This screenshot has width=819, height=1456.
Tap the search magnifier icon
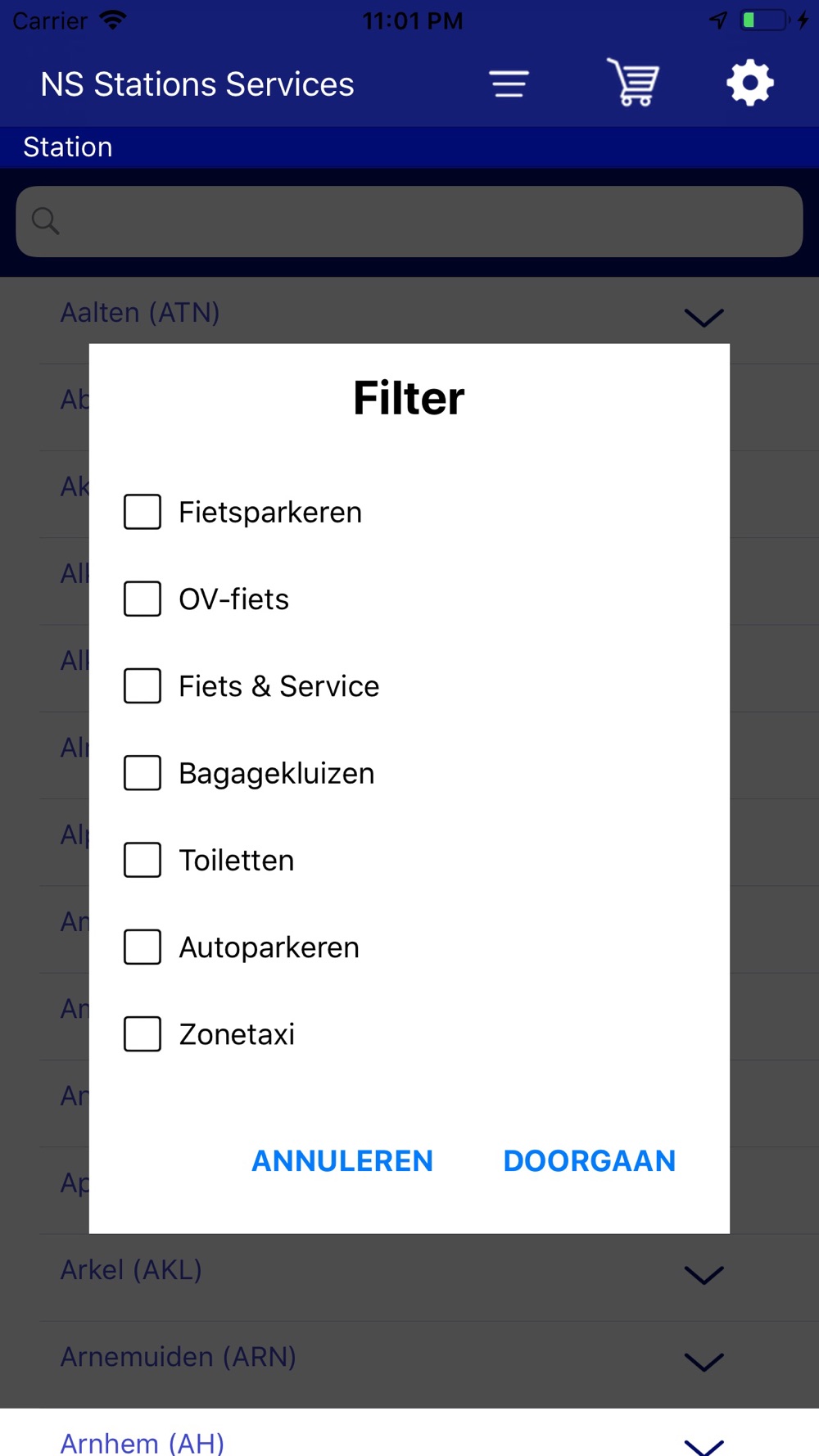pos(45,221)
